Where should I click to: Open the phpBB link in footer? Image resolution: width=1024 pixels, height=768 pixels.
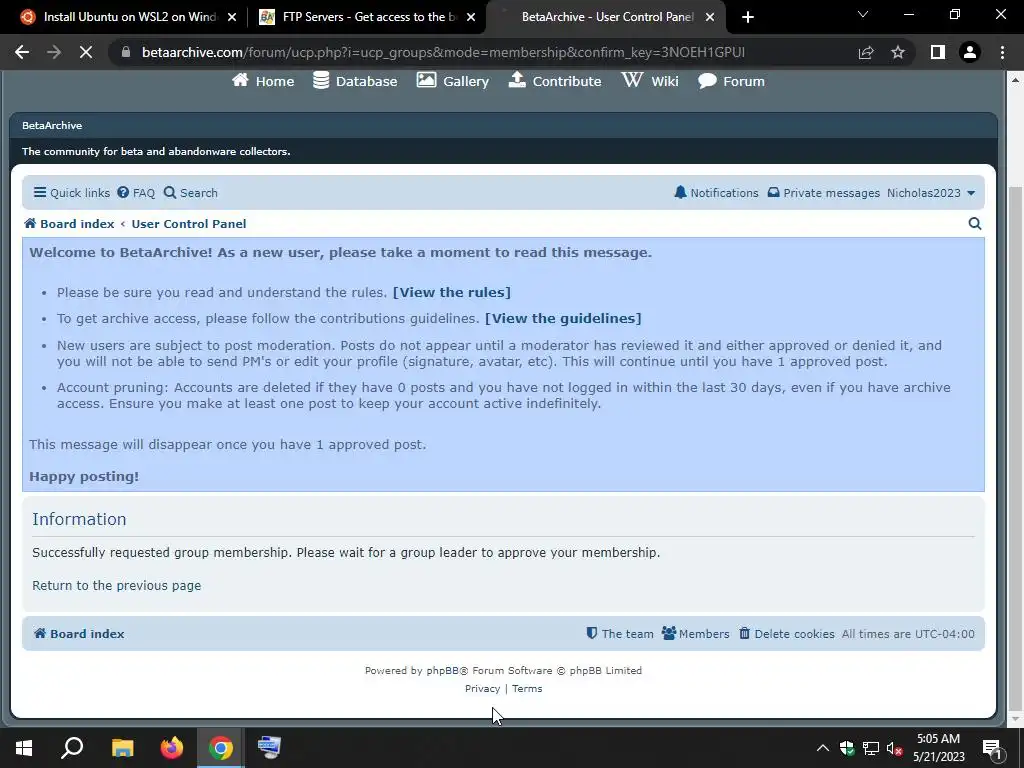tap(443, 670)
